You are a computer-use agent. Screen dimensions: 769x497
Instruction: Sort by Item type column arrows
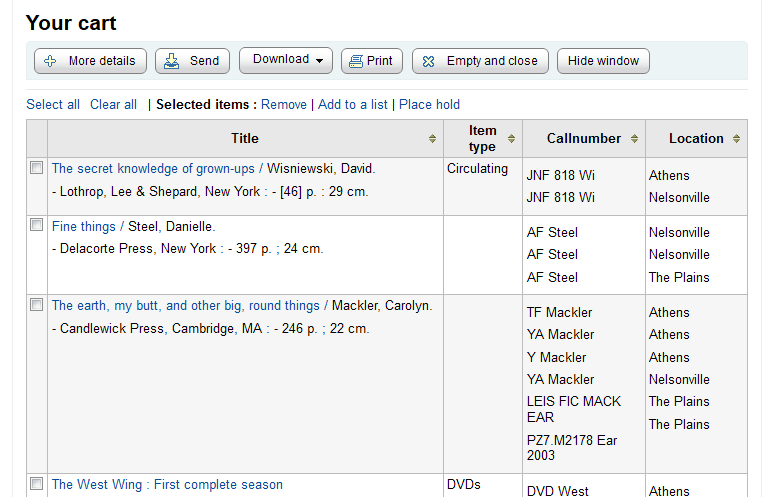(511, 139)
